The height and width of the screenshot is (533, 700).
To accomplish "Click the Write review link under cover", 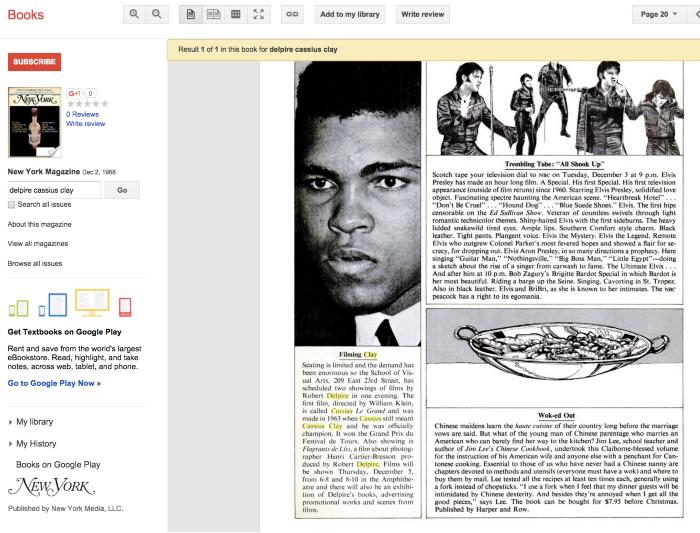I will click(x=86, y=124).
